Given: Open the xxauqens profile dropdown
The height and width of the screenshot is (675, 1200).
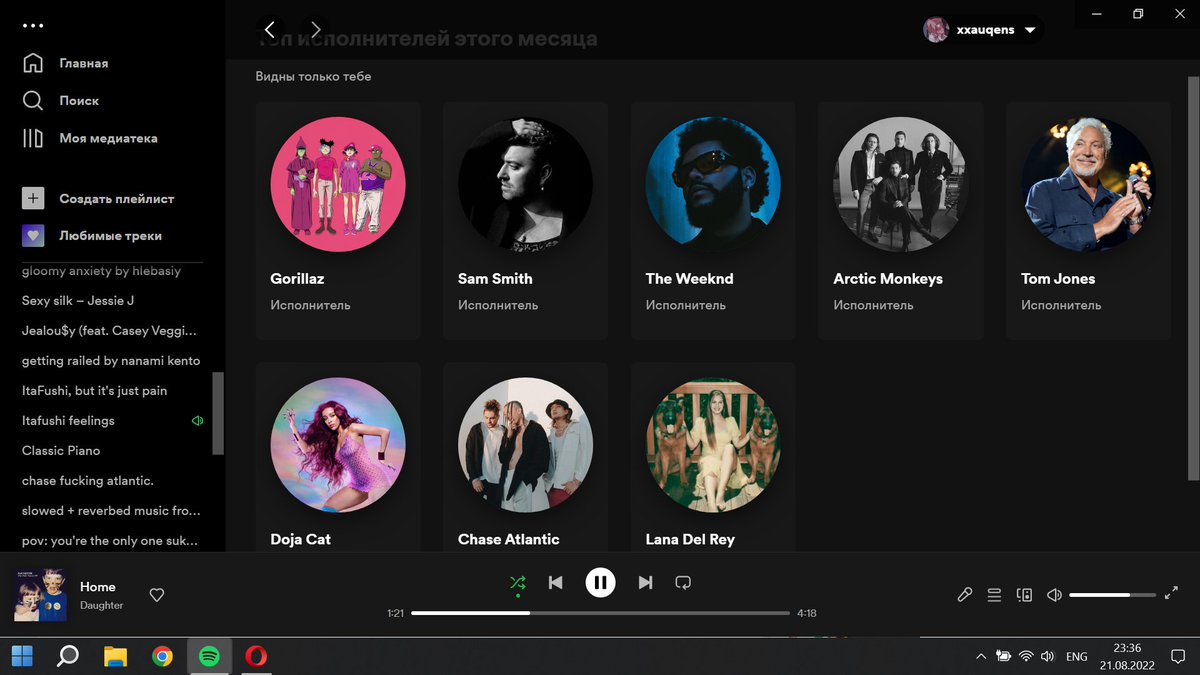Looking at the screenshot, I should point(983,29).
